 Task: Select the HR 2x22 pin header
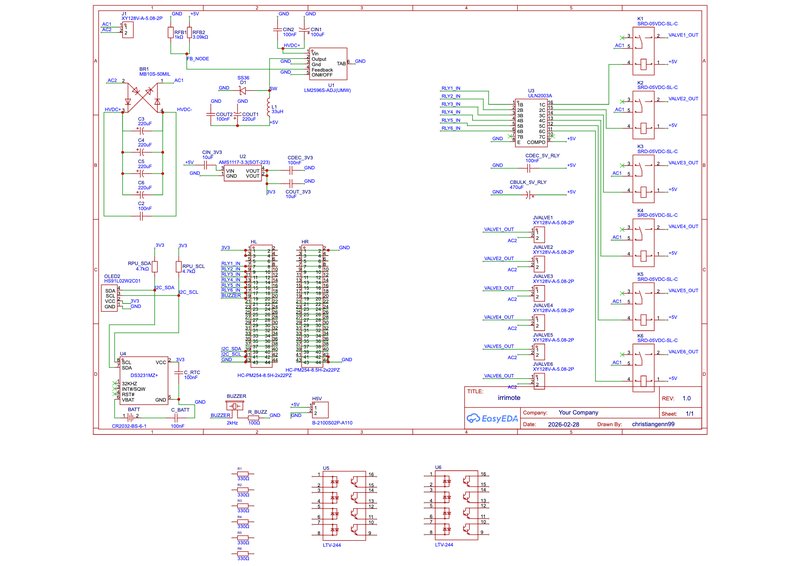tap(312, 305)
